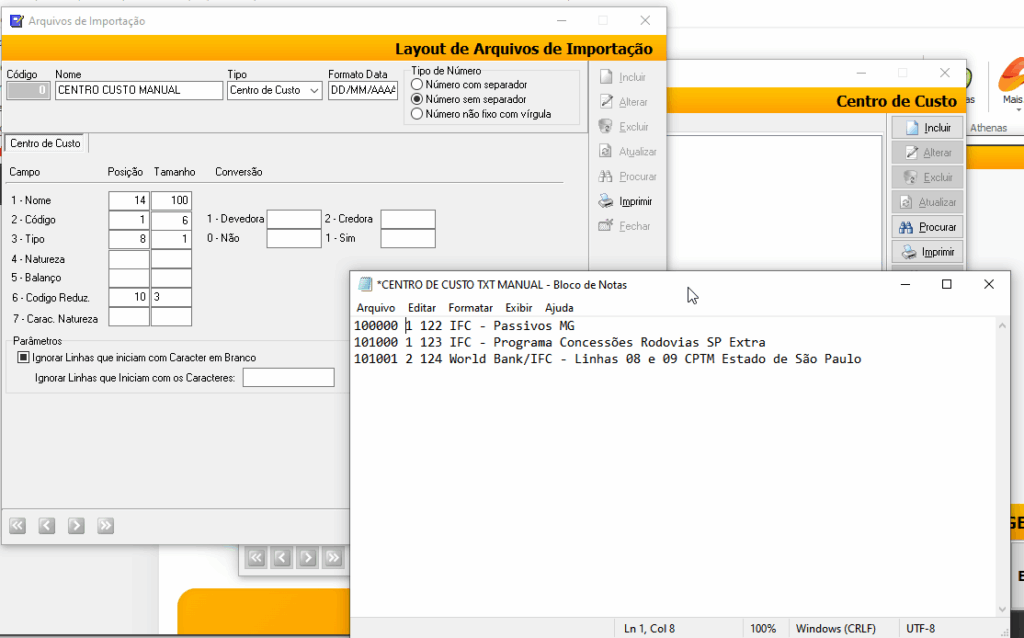Go to next record navigation arrow
The height and width of the screenshot is (638, 1024).
[x=76, y=526]
